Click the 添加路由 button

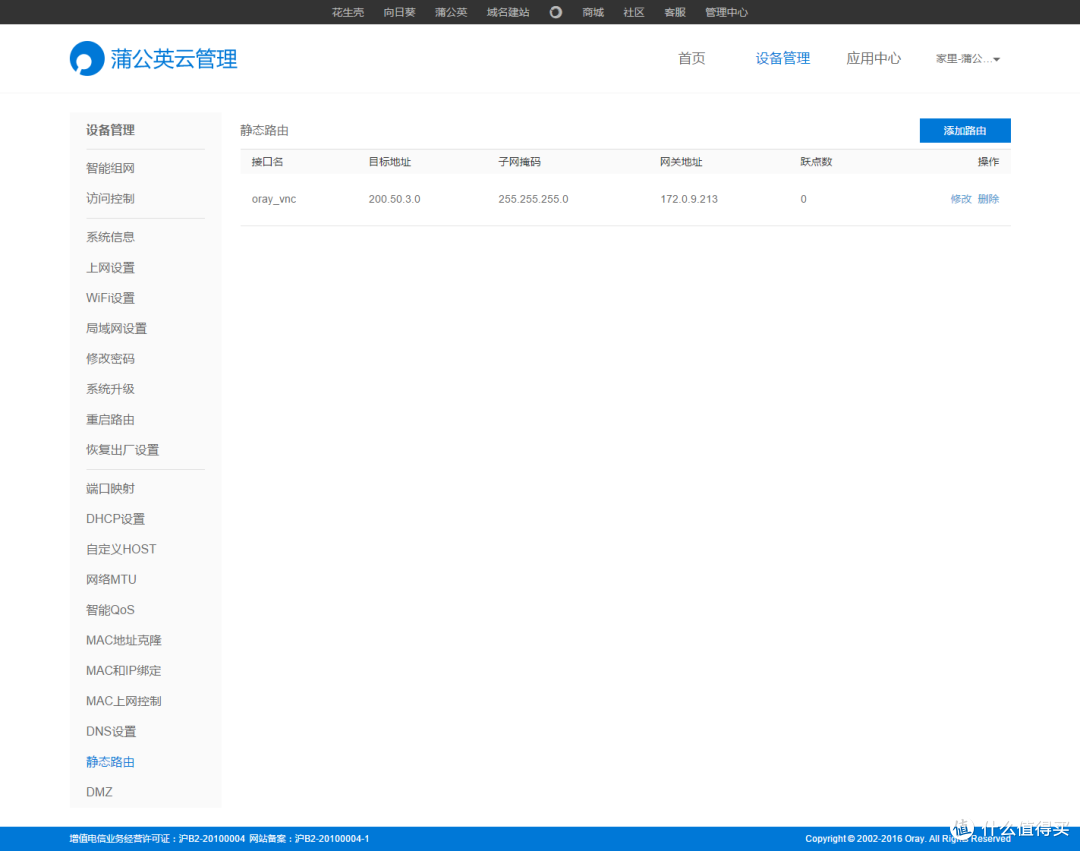tap(965, 130)
